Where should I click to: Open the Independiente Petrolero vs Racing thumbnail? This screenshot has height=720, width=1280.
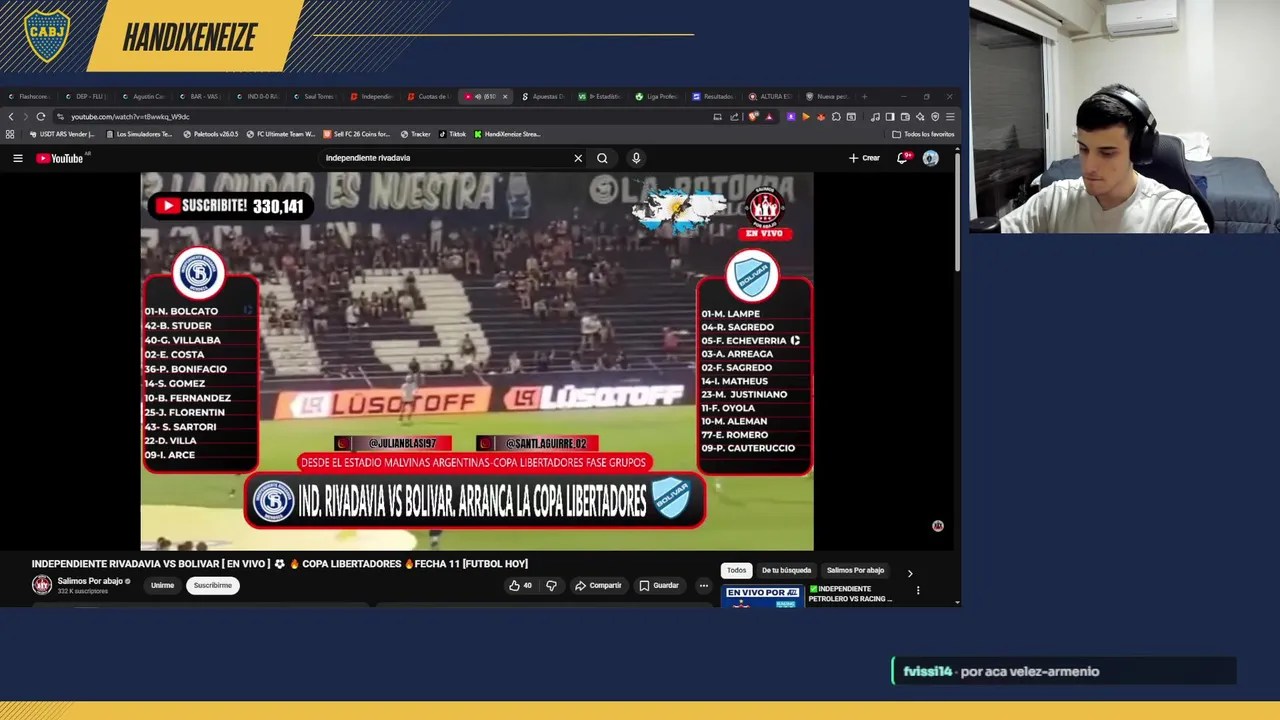[x=763, y=596]
